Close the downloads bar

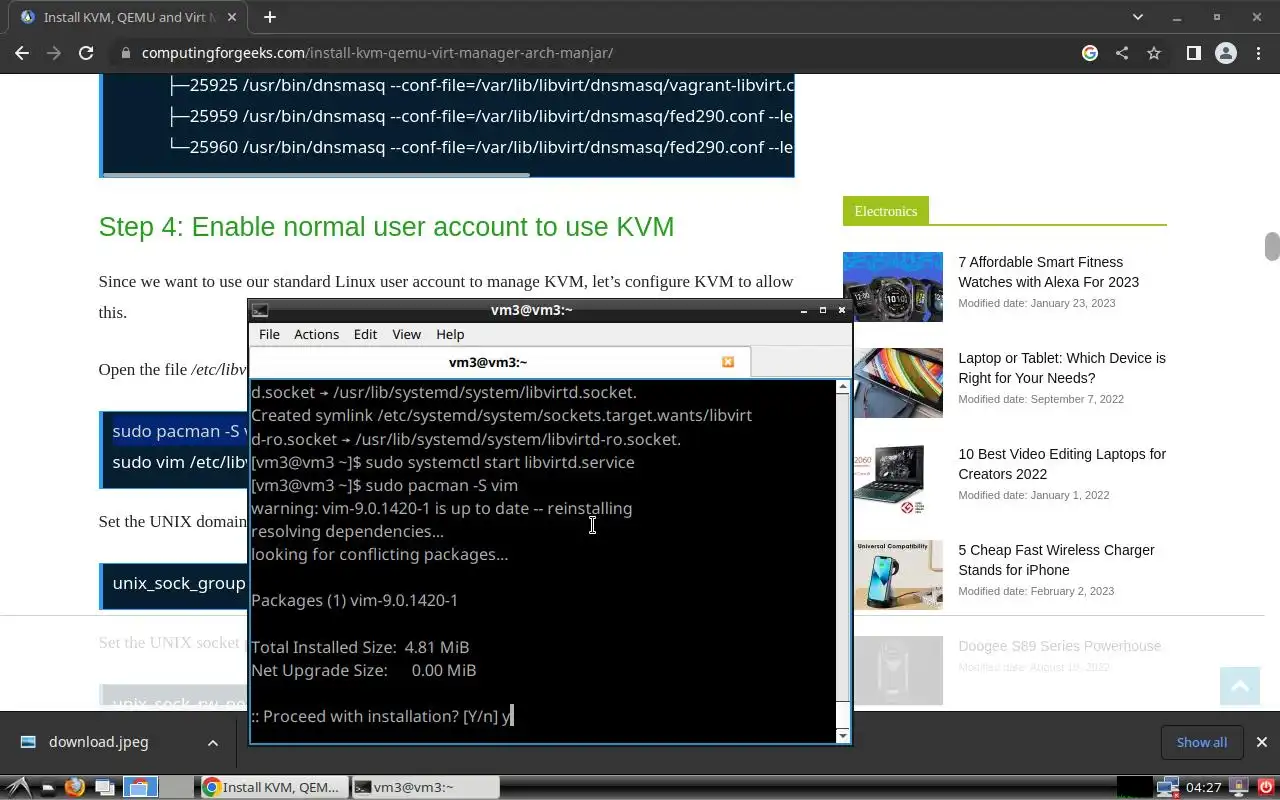pos(1261,742)
